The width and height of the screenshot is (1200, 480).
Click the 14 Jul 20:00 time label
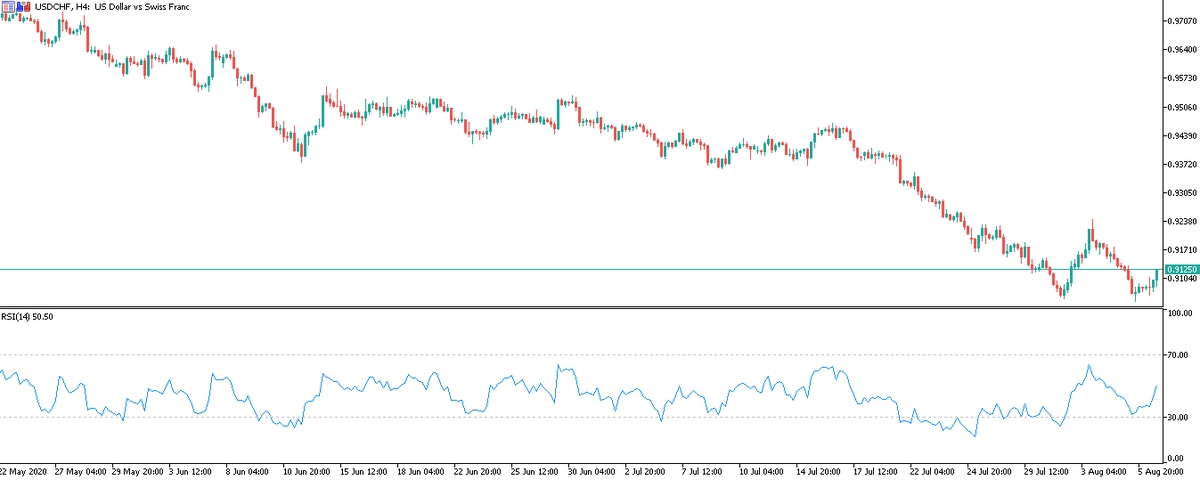[820, 469]
